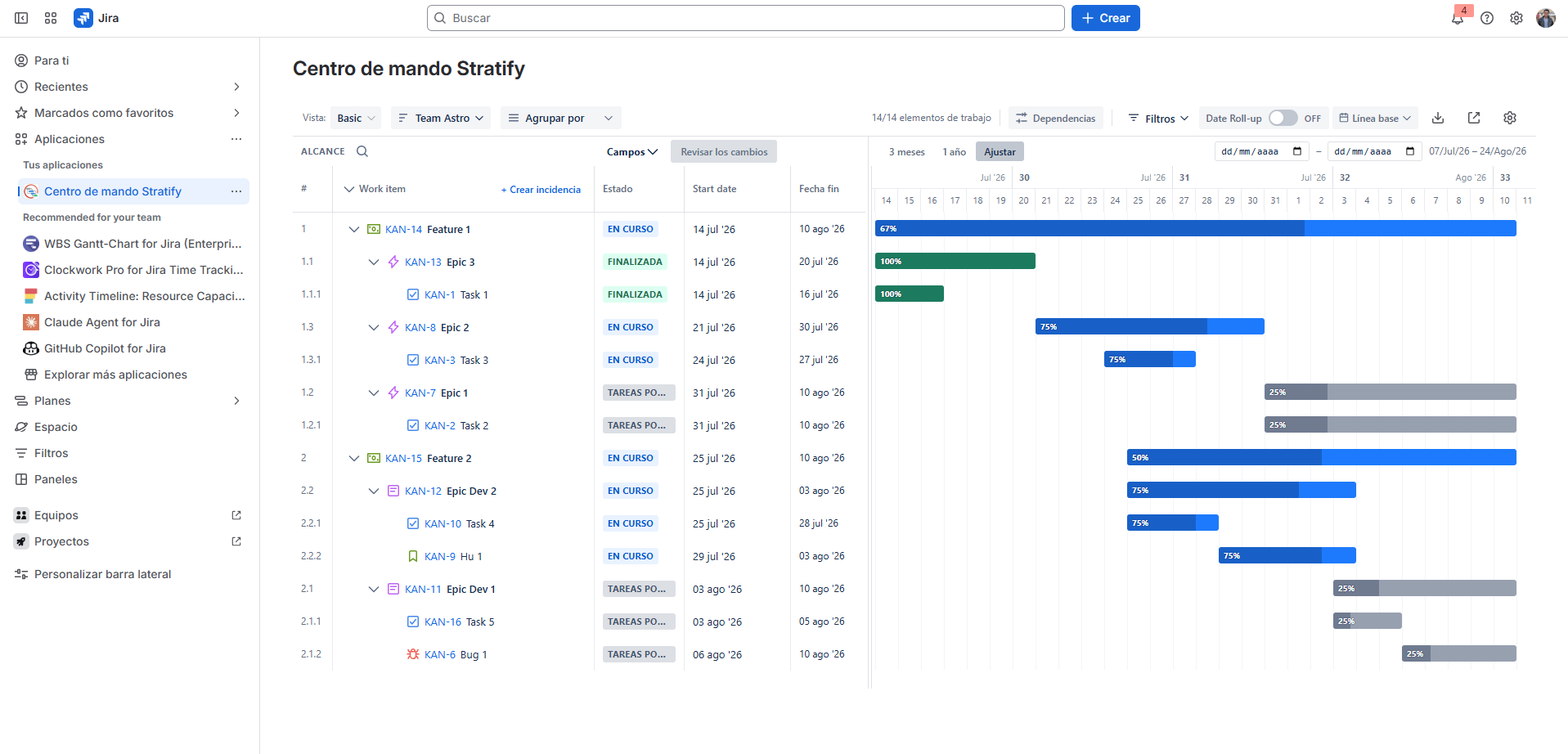Select the Ajustar timeline option

click(1000, 152)
